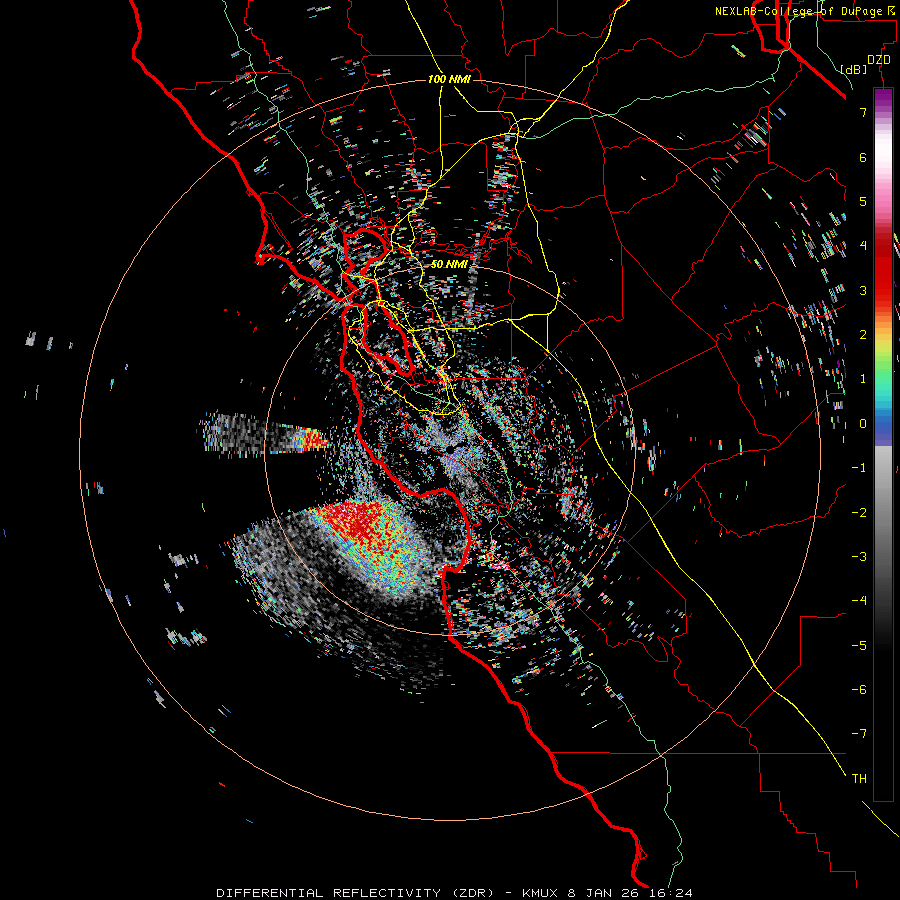Select the 0 dB tick label
This screenshot has height=900, width=900.
[x=863, y=424]
